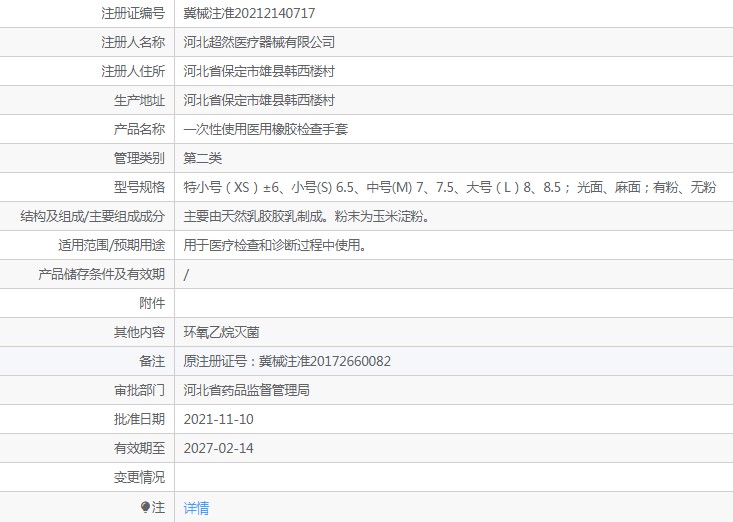Select the 型号规格 specification text

click(450, 187)
